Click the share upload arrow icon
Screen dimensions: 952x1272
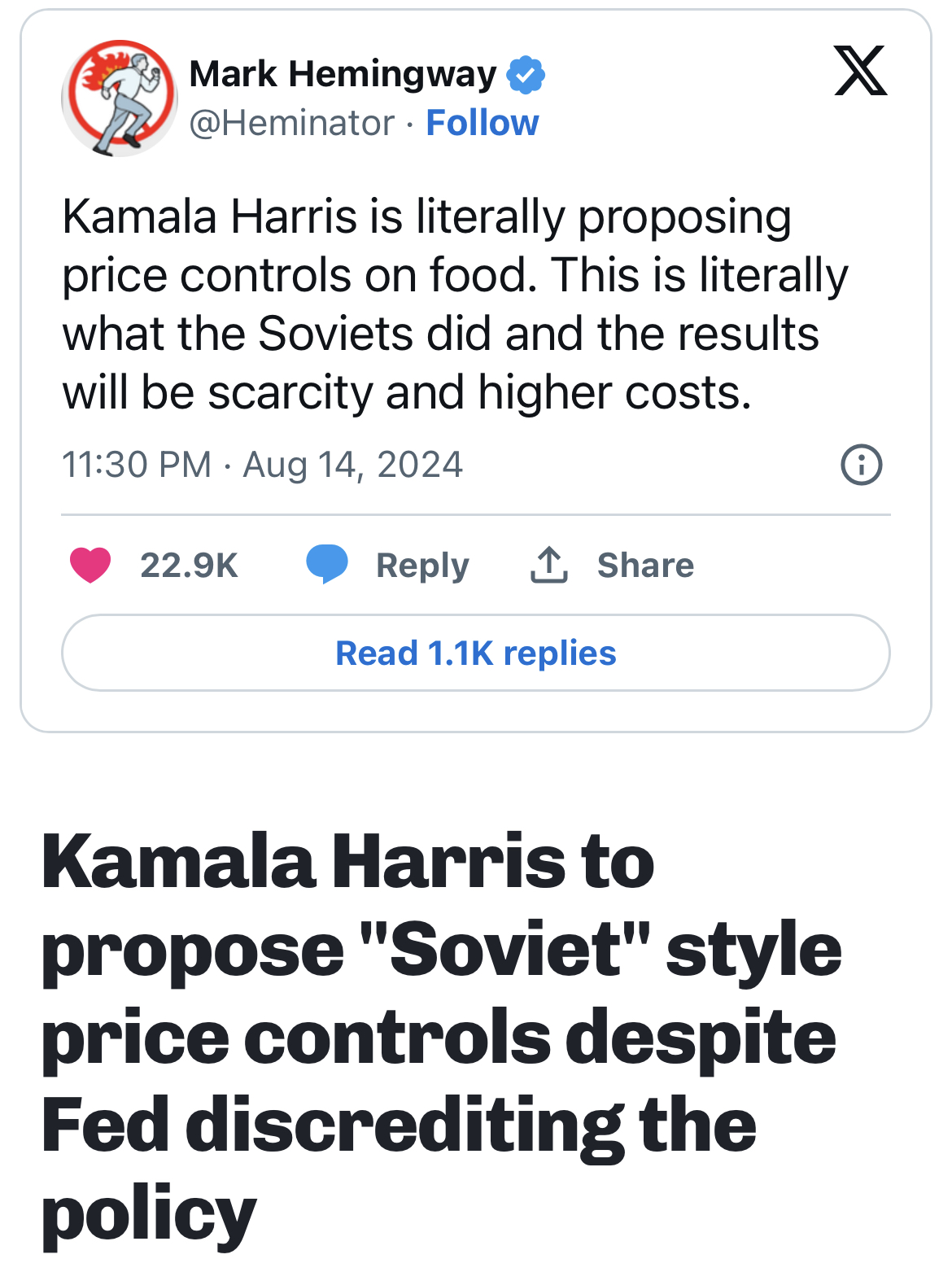(x=549, y=565)
